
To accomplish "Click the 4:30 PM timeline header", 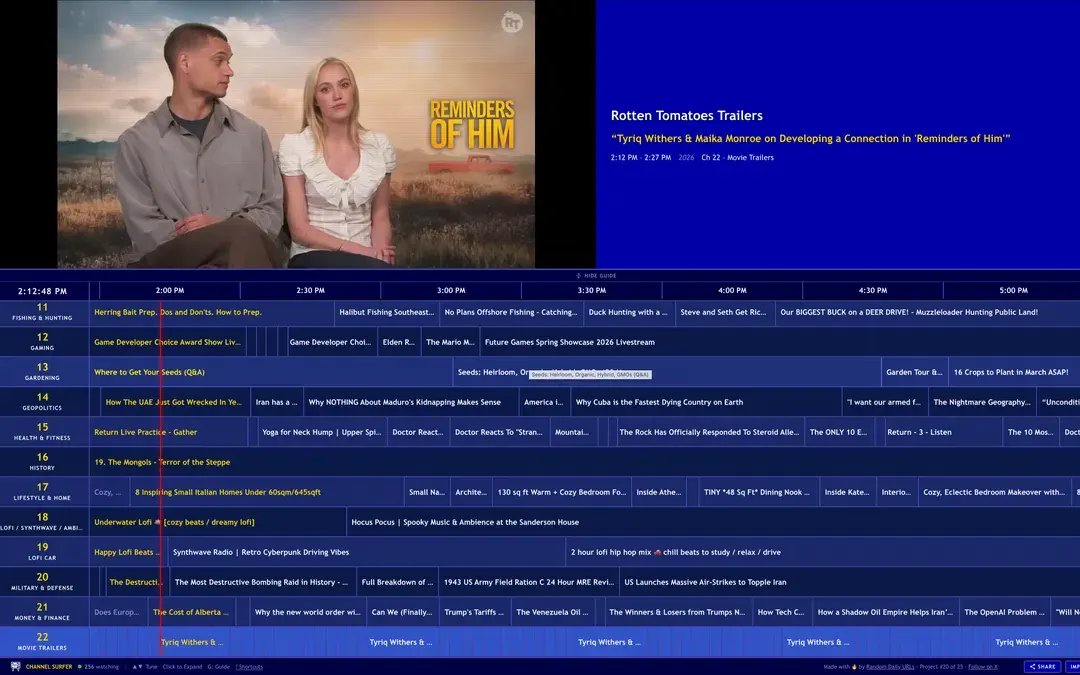I will click(x=873, y=291).
